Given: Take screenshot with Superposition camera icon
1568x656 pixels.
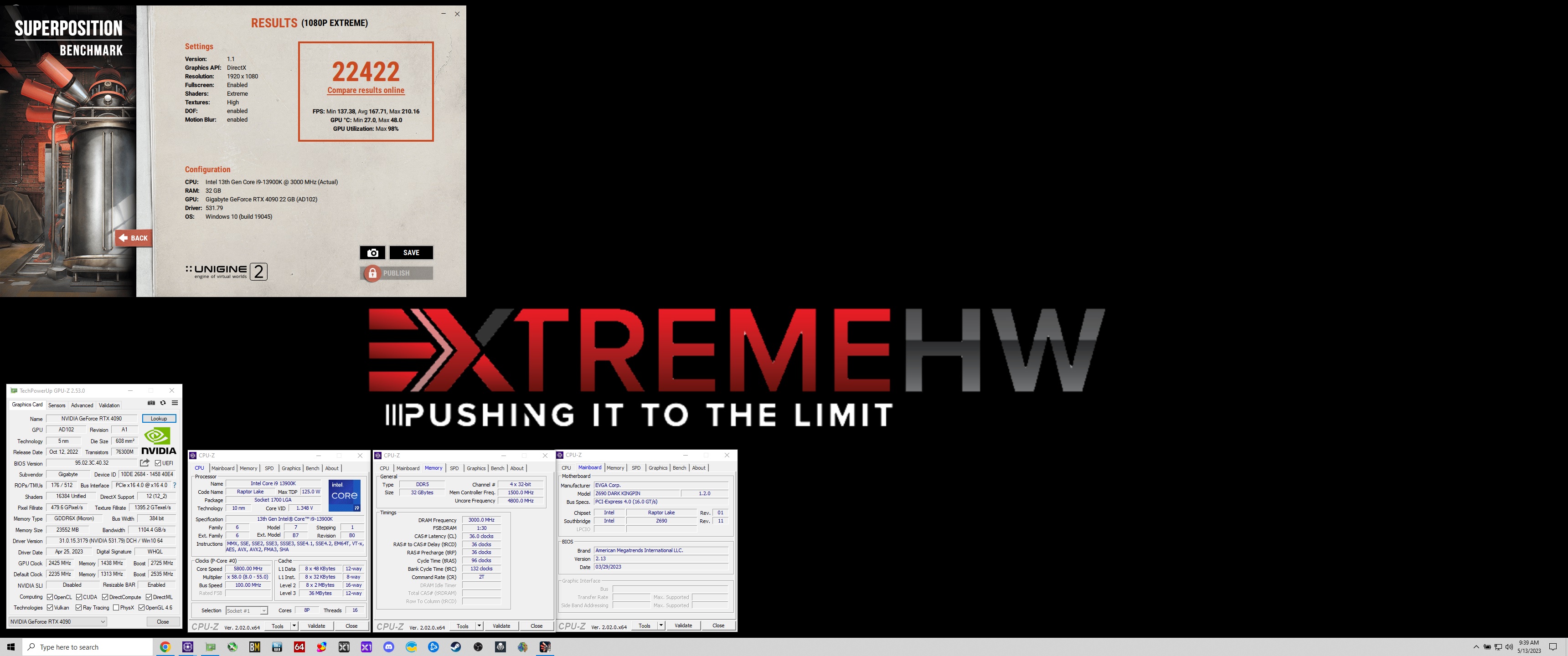Looking at the screenshot, I should 372,252.
